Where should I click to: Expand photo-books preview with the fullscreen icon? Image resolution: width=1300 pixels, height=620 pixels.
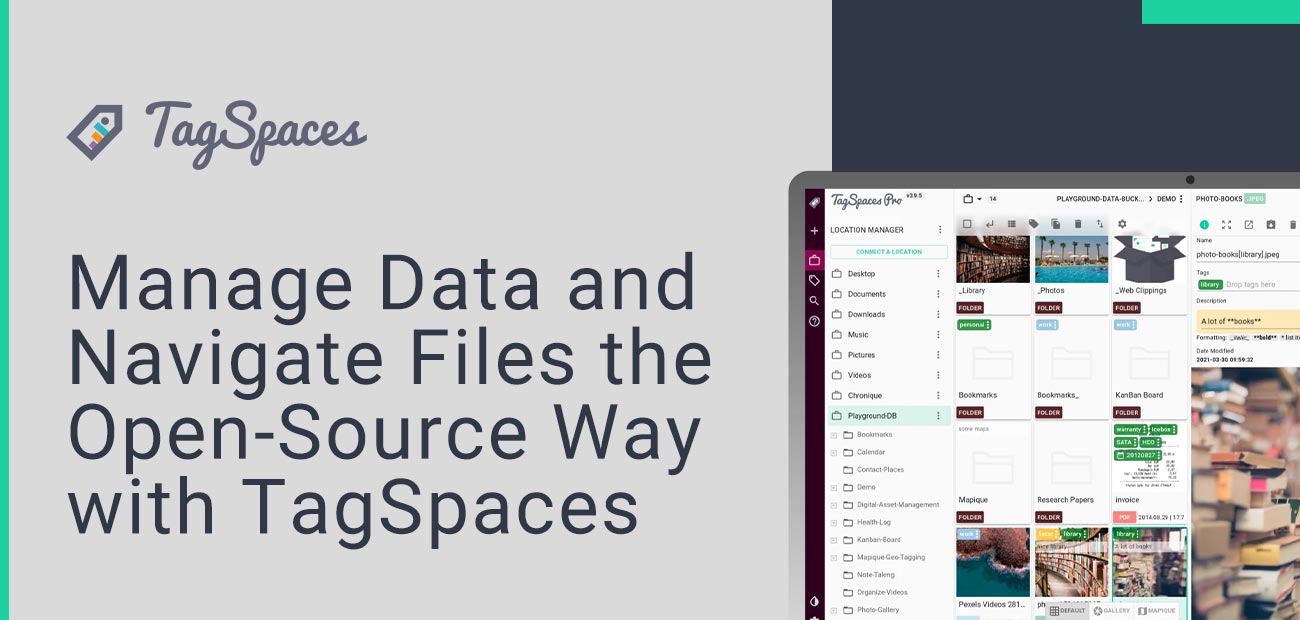(1226, 225)
